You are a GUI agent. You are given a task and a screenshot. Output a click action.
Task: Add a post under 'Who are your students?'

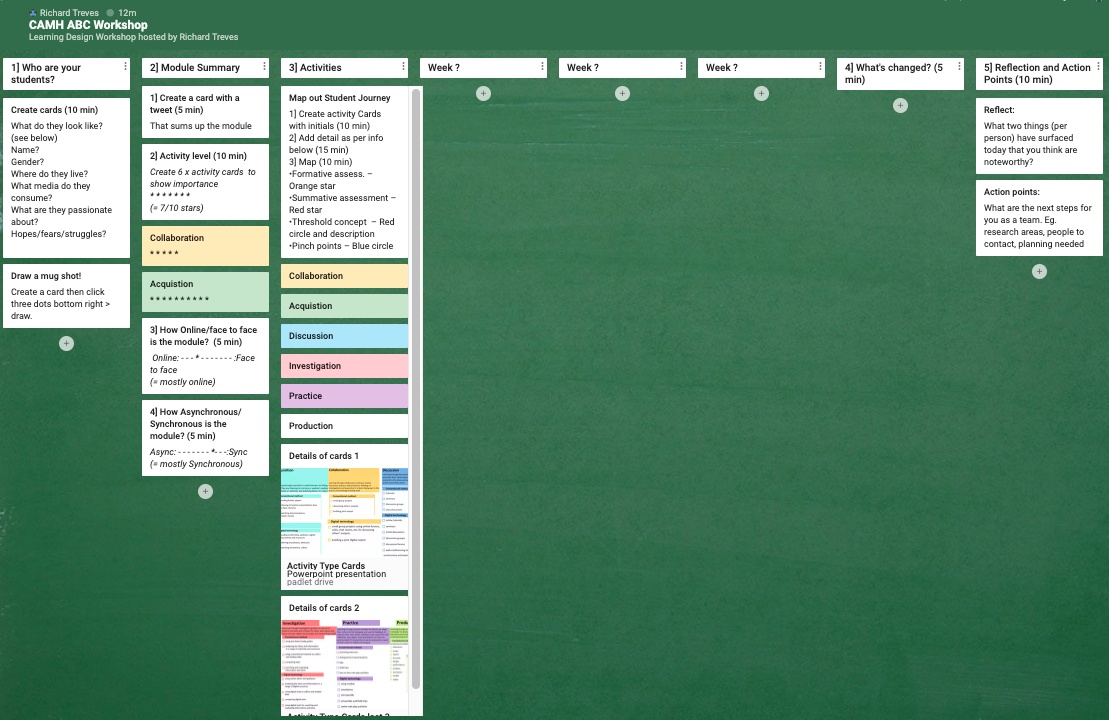coord(66,344)
